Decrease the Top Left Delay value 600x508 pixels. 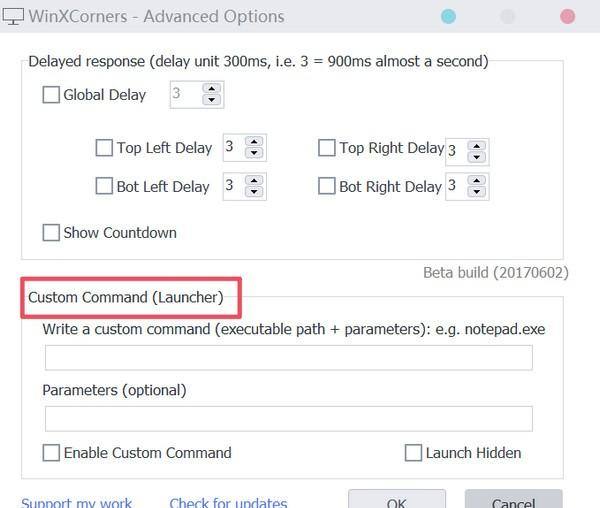pyautogui.click(x=254, y=153)
